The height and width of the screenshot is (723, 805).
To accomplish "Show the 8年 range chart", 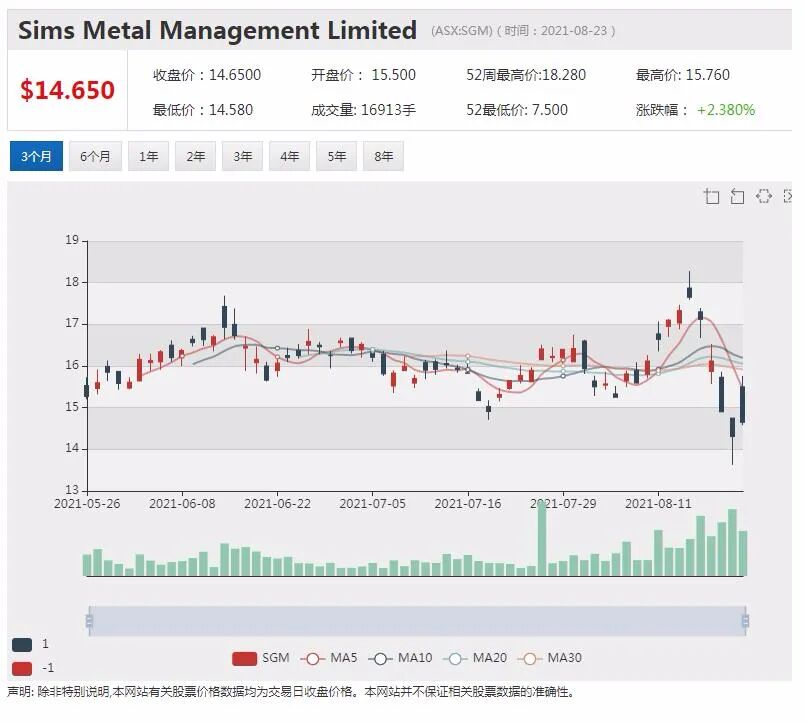I will [384, 156].
